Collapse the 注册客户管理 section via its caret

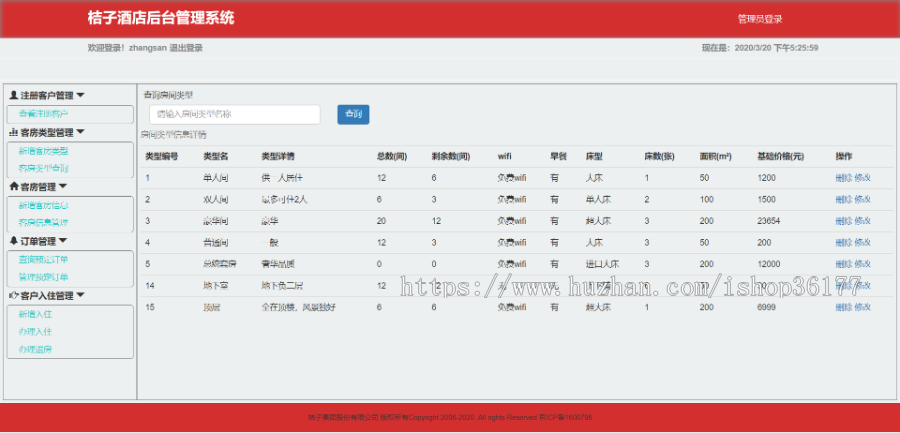click(x=80, y=95)
